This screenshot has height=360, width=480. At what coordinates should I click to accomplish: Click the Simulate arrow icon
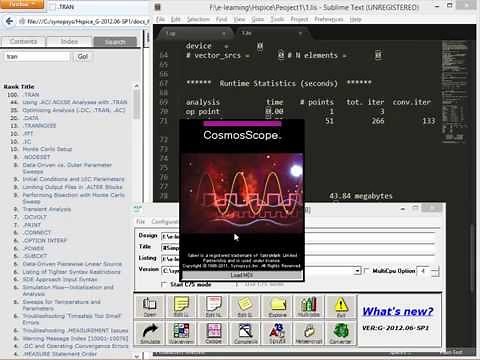pyautogui.click(x=149, y=333)
